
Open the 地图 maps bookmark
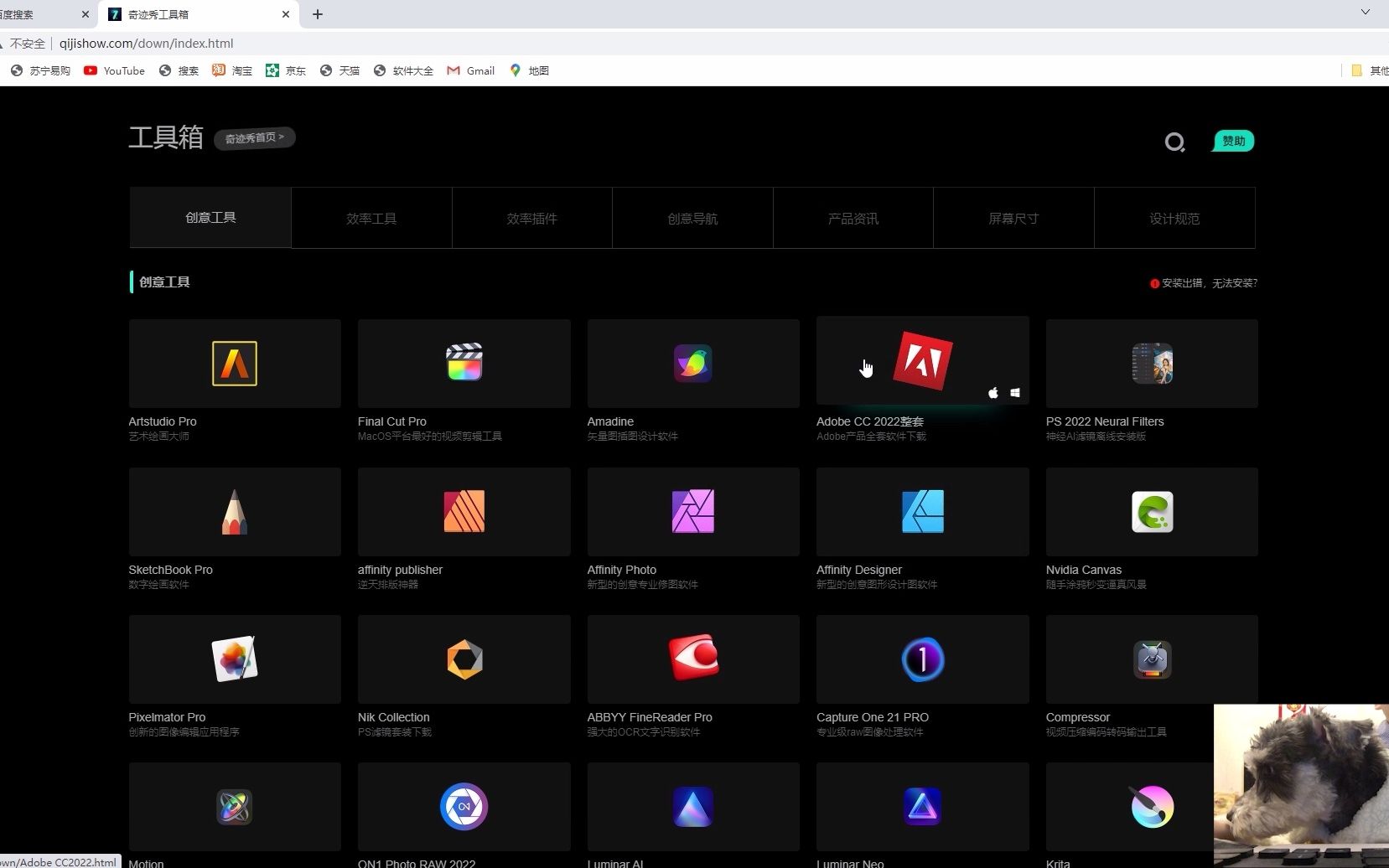529,71
